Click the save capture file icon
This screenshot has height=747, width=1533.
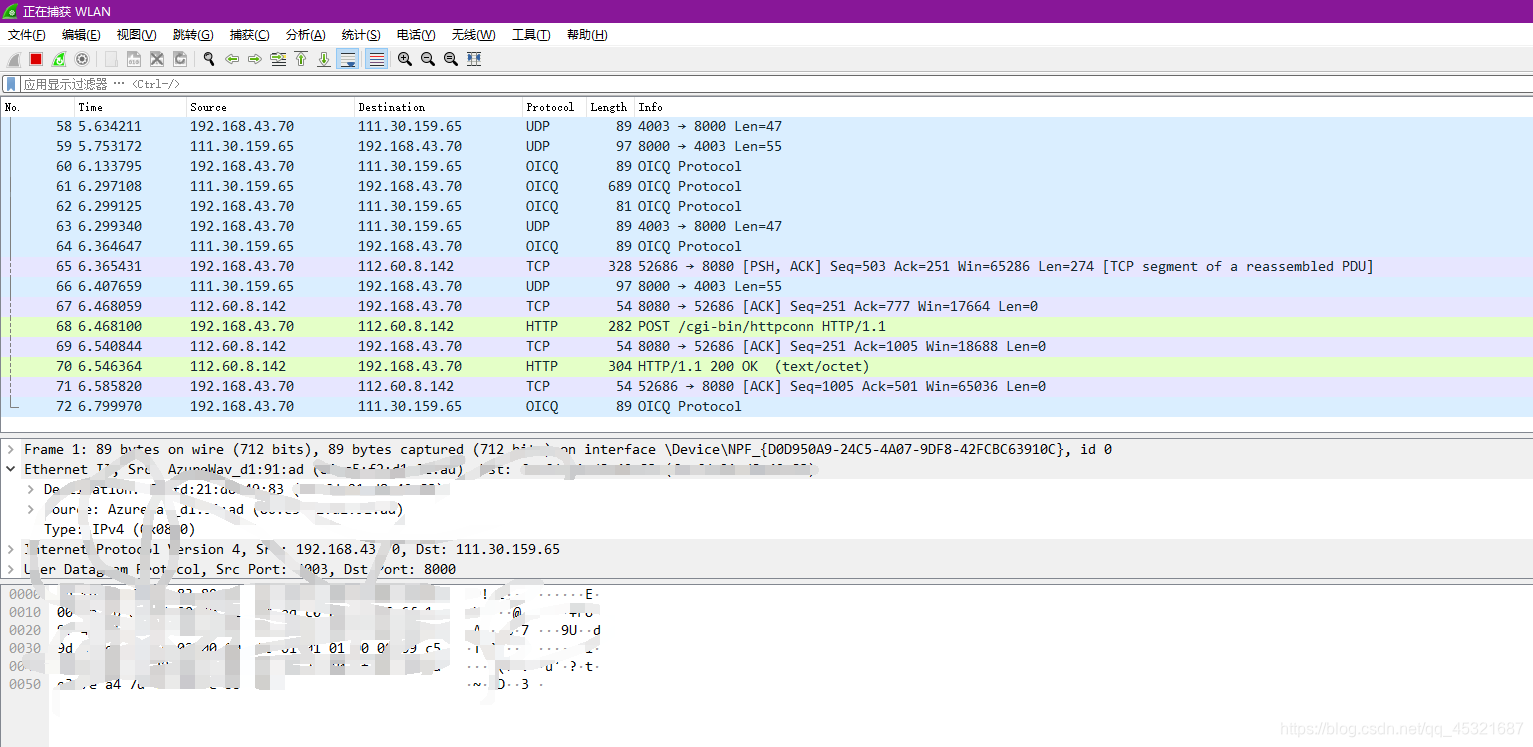[x=134, y=59]
